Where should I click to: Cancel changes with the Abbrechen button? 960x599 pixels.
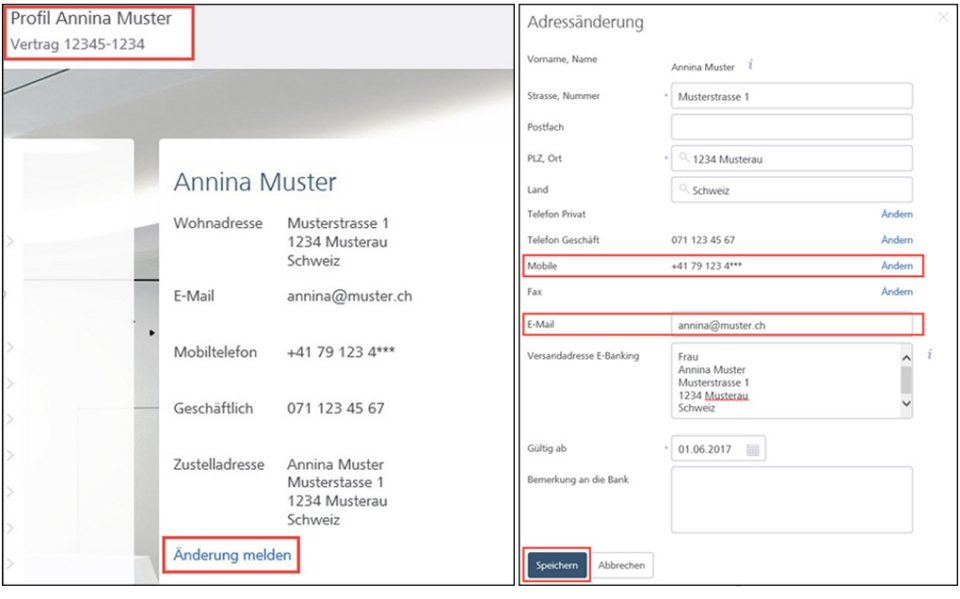(x=621, y=565)
